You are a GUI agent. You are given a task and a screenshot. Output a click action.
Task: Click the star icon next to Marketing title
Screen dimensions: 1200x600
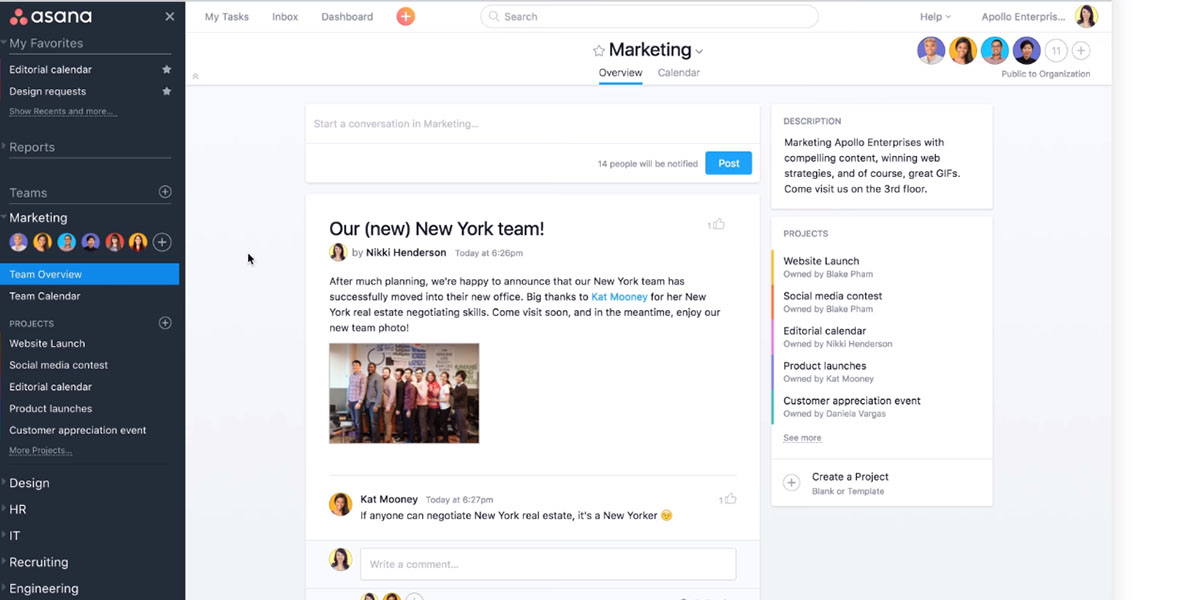click(x=599, y=49)
